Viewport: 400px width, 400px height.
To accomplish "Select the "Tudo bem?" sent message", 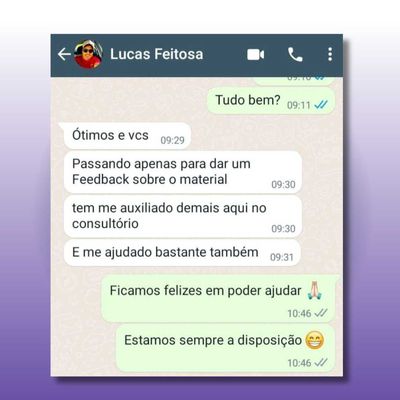I will click(x=271, y=101).
